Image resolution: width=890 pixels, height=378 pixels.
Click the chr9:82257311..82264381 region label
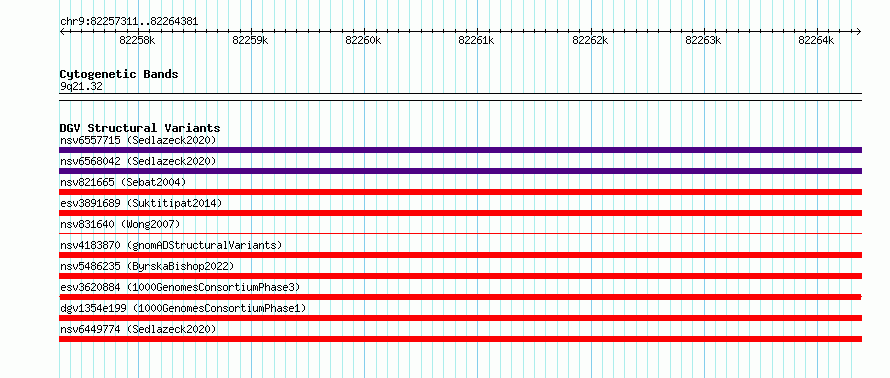[x=129, y=22]
